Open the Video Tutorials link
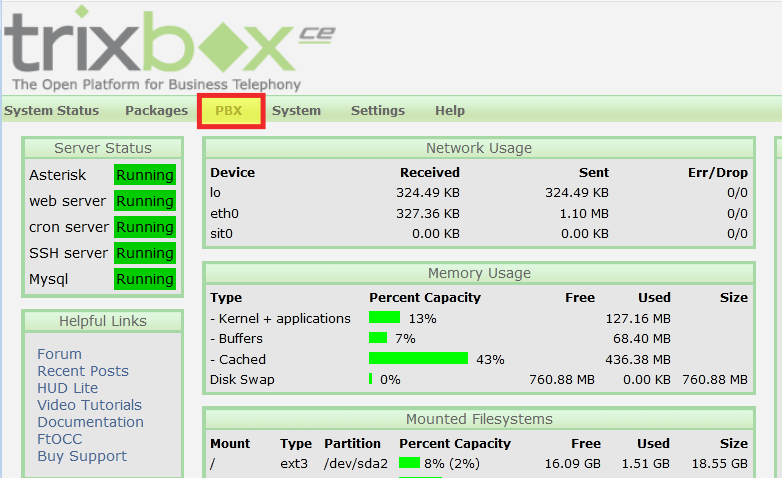Viewport: 782px width, 478px height. (x=89, y=405)
